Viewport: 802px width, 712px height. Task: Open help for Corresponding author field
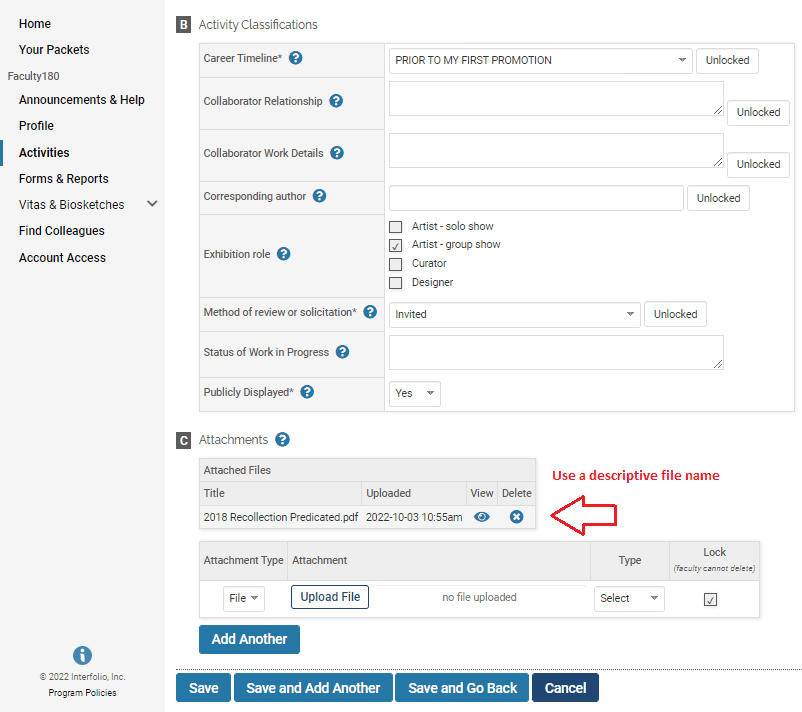pos(319,196)
